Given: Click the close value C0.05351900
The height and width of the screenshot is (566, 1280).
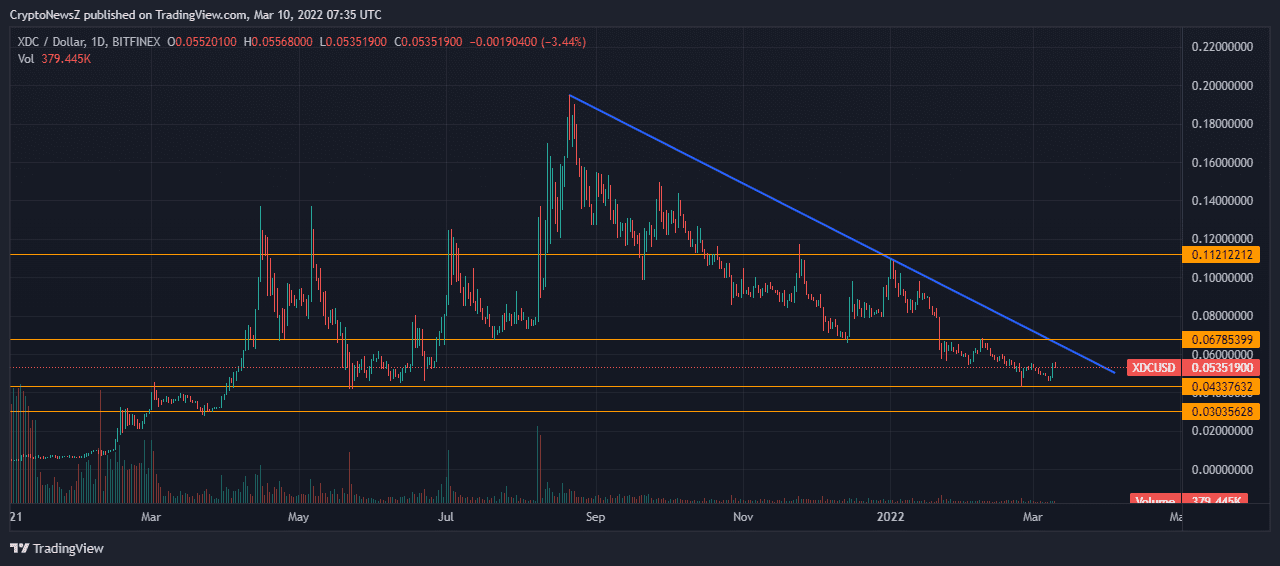Looking at the screenshot, I should tap(429, 42).
